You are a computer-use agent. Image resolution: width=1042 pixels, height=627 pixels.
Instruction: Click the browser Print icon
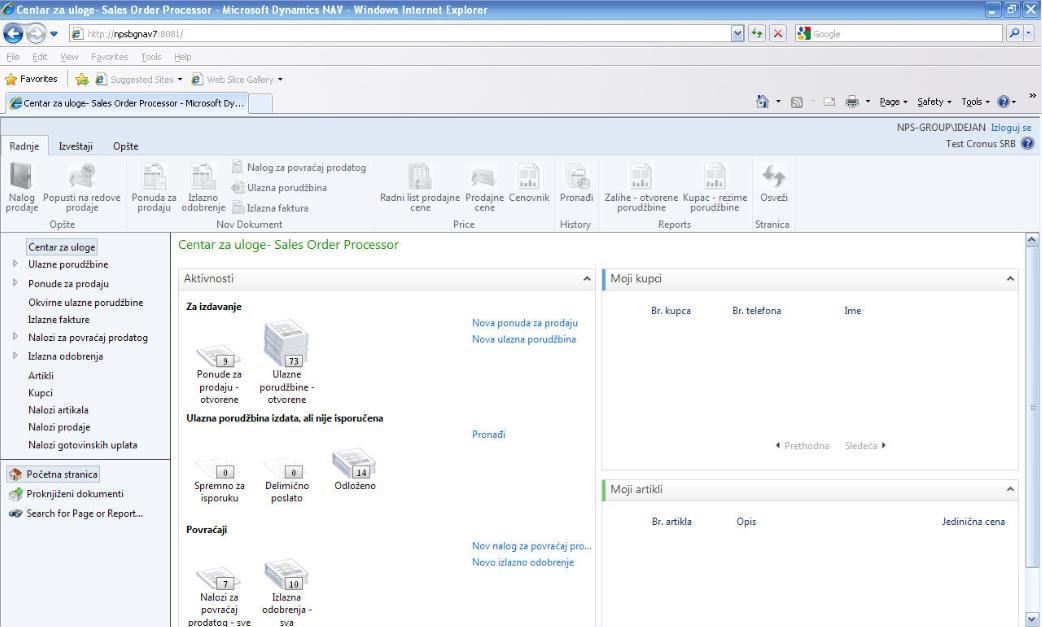click(852, 102)
